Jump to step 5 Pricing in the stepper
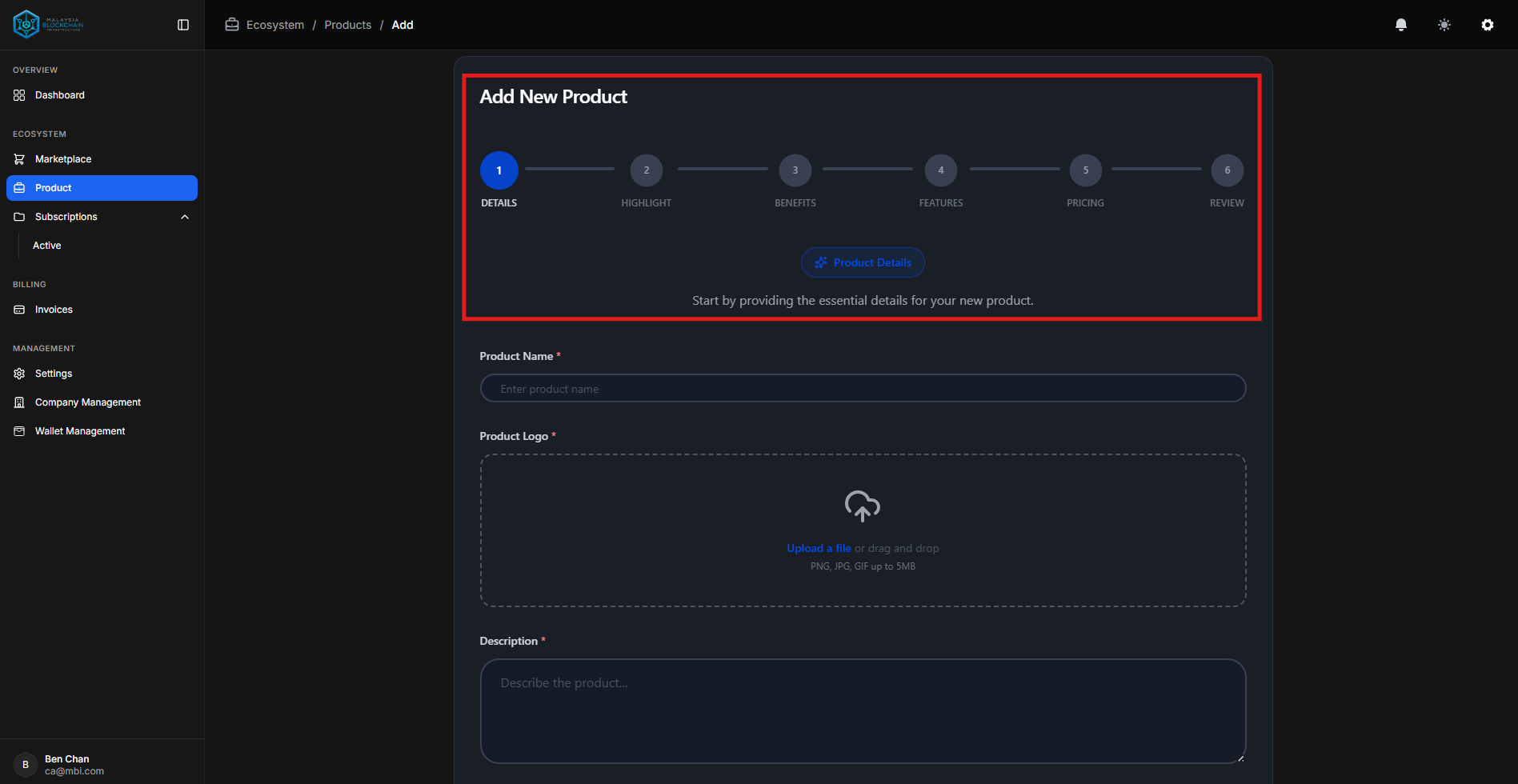1518x784 pixels. [1085, 170]
